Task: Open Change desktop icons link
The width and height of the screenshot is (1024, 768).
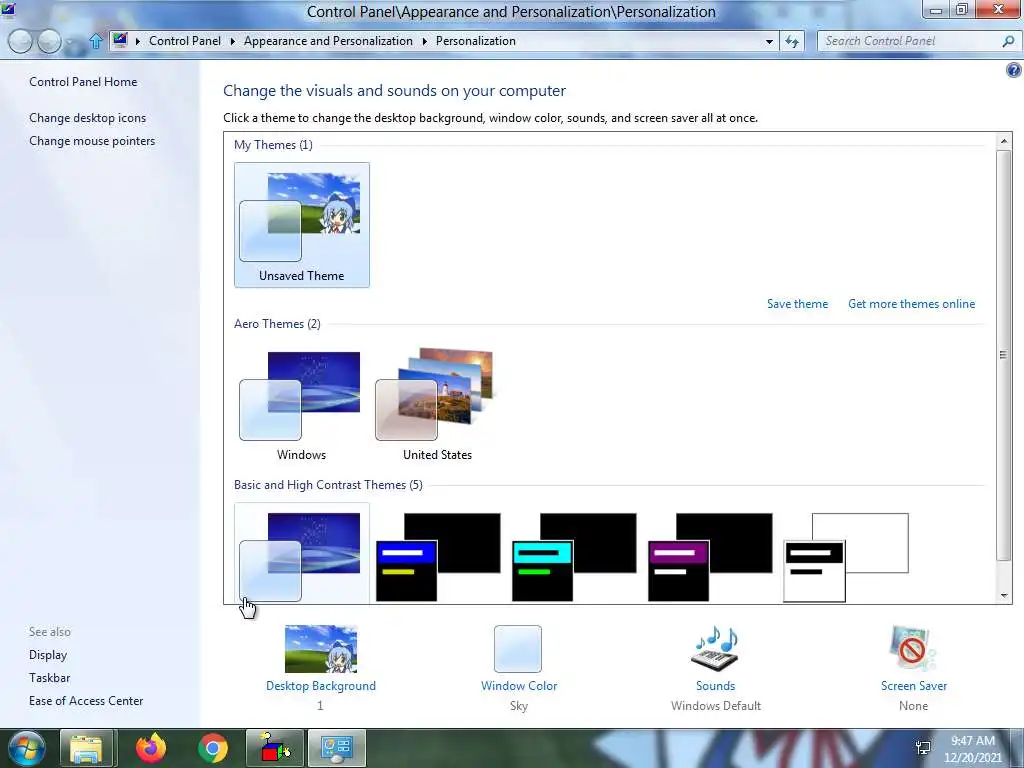Action: [x=88, y=118]
